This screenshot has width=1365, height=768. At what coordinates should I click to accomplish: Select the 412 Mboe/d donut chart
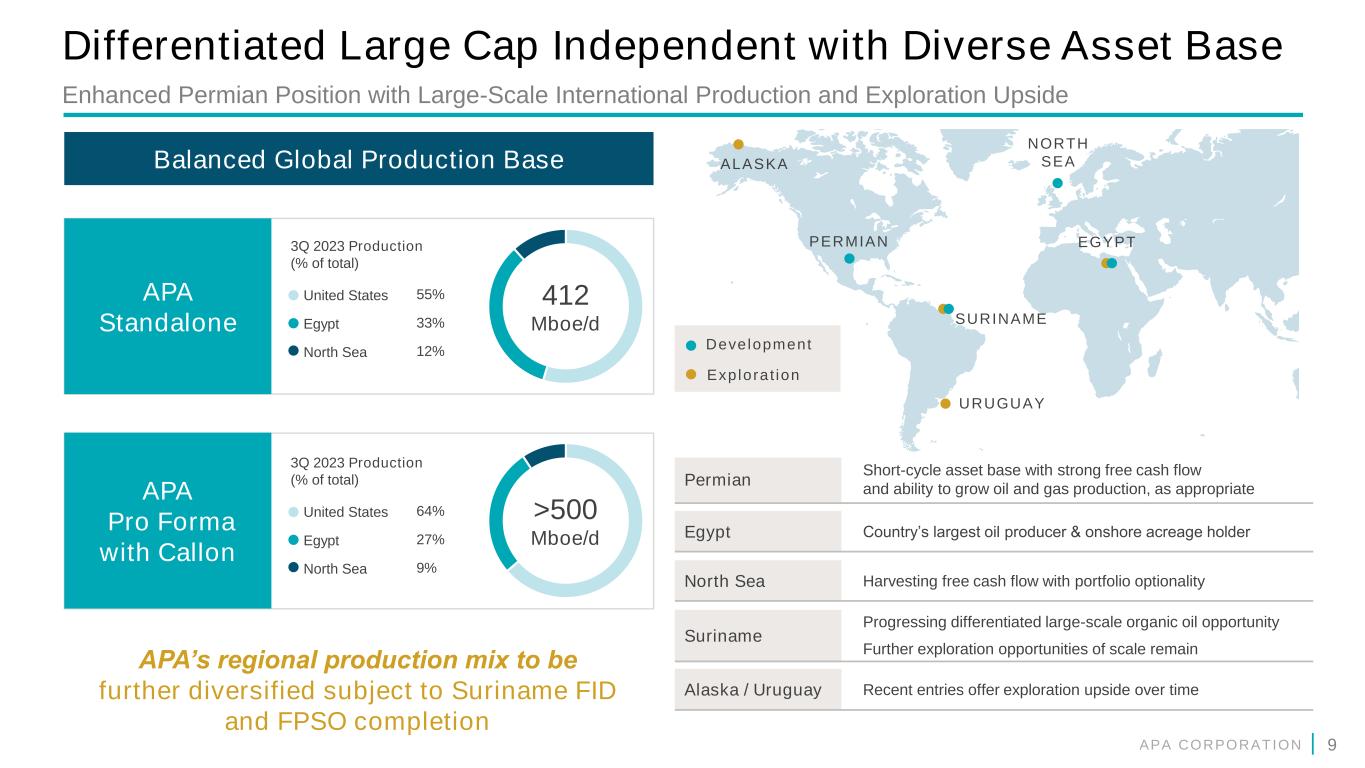566,306
